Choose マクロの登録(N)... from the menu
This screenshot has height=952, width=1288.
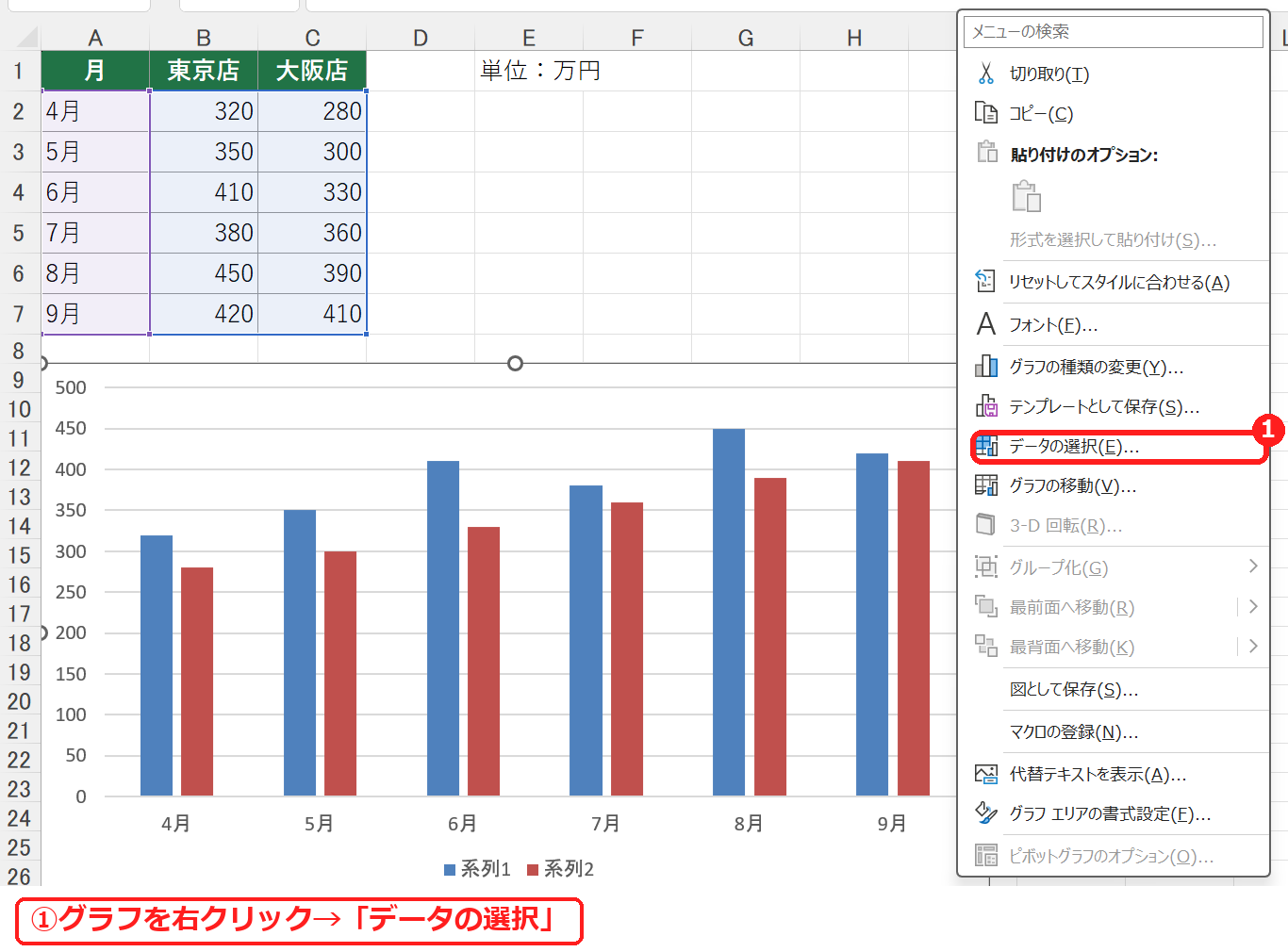click(x=1114, y=731)
